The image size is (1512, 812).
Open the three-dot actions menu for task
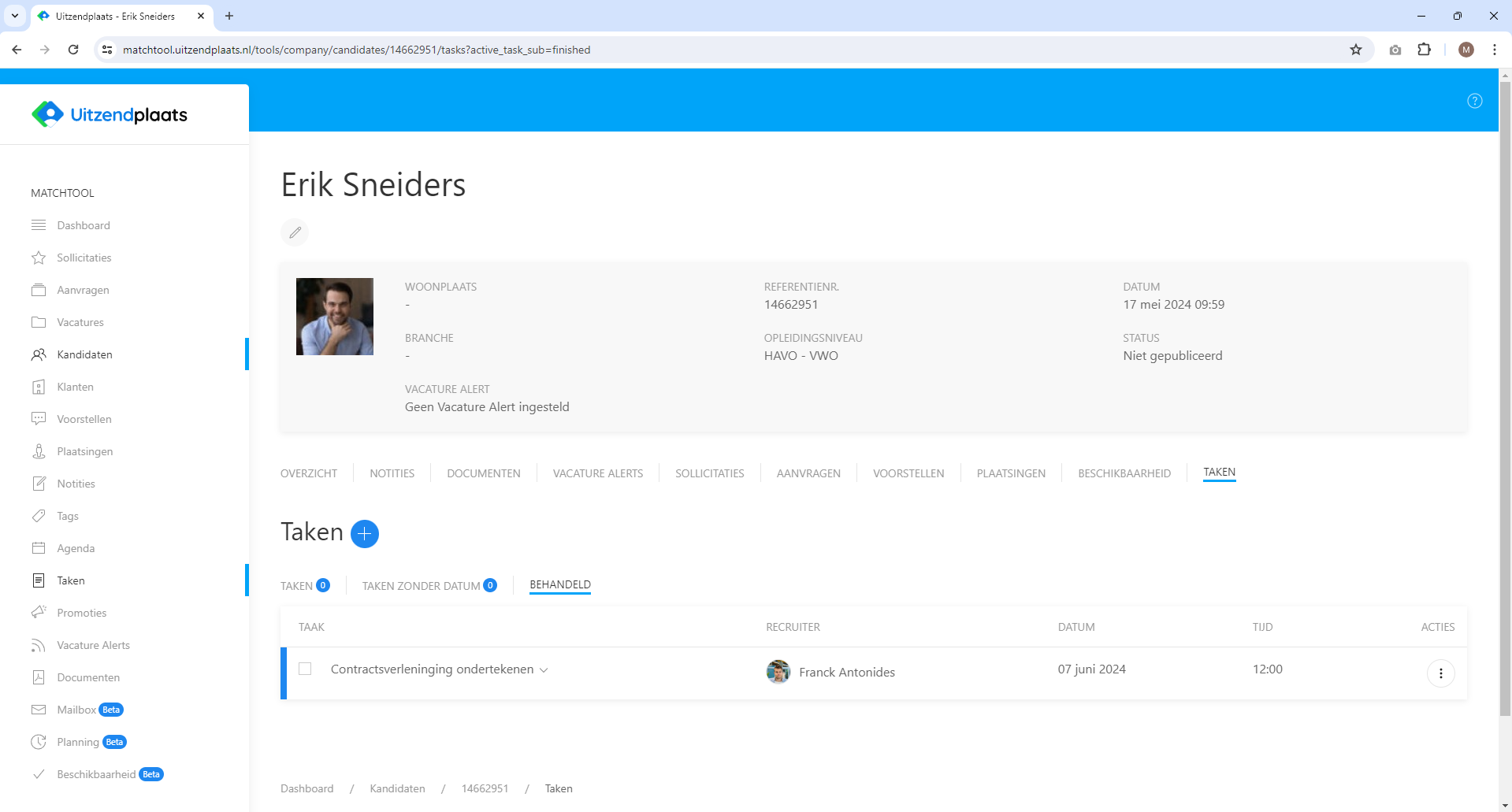[1440, 673]
